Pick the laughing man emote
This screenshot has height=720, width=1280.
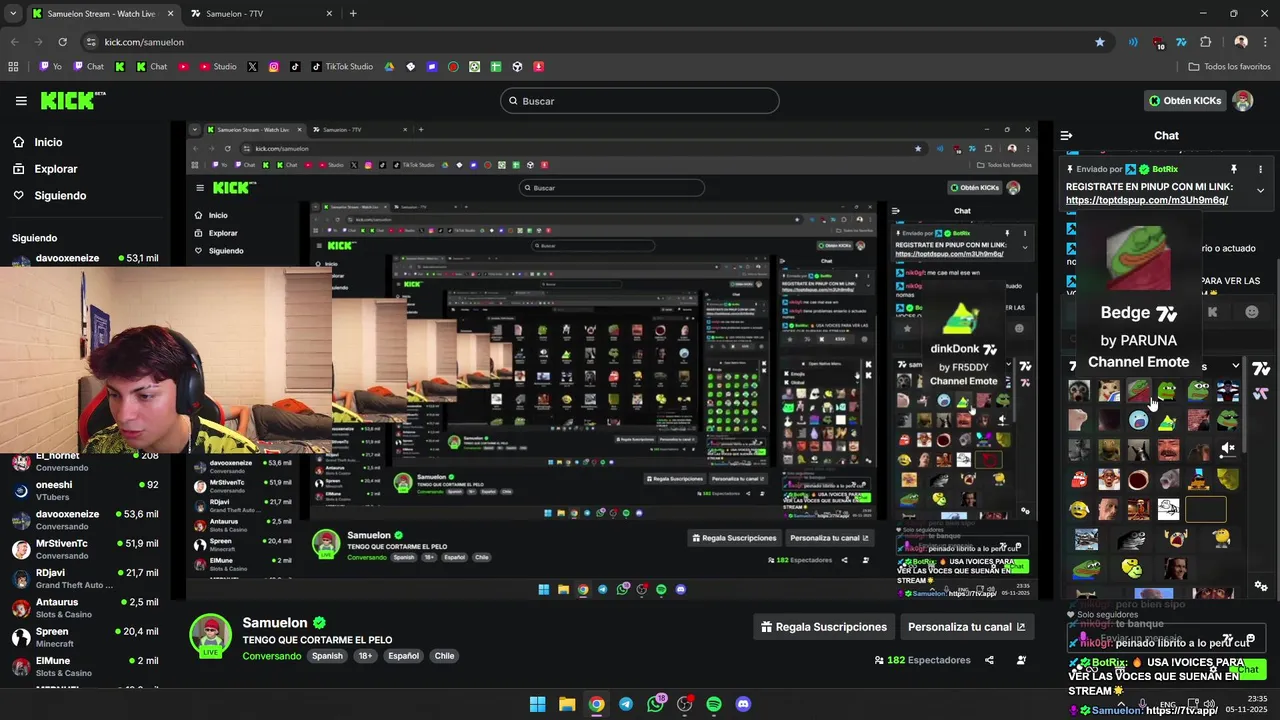click(1168, 450)
